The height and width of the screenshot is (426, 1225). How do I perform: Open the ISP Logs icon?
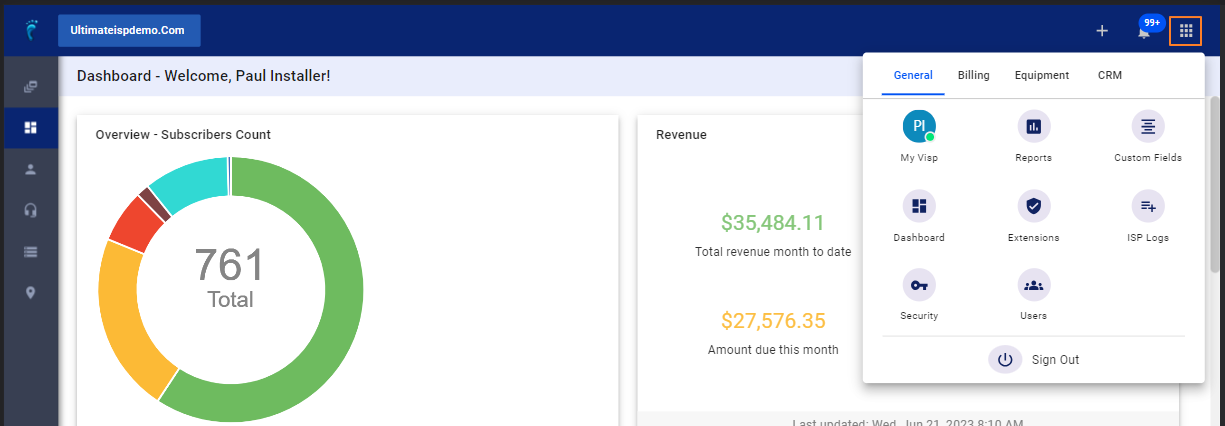(x=1148, y=206)
